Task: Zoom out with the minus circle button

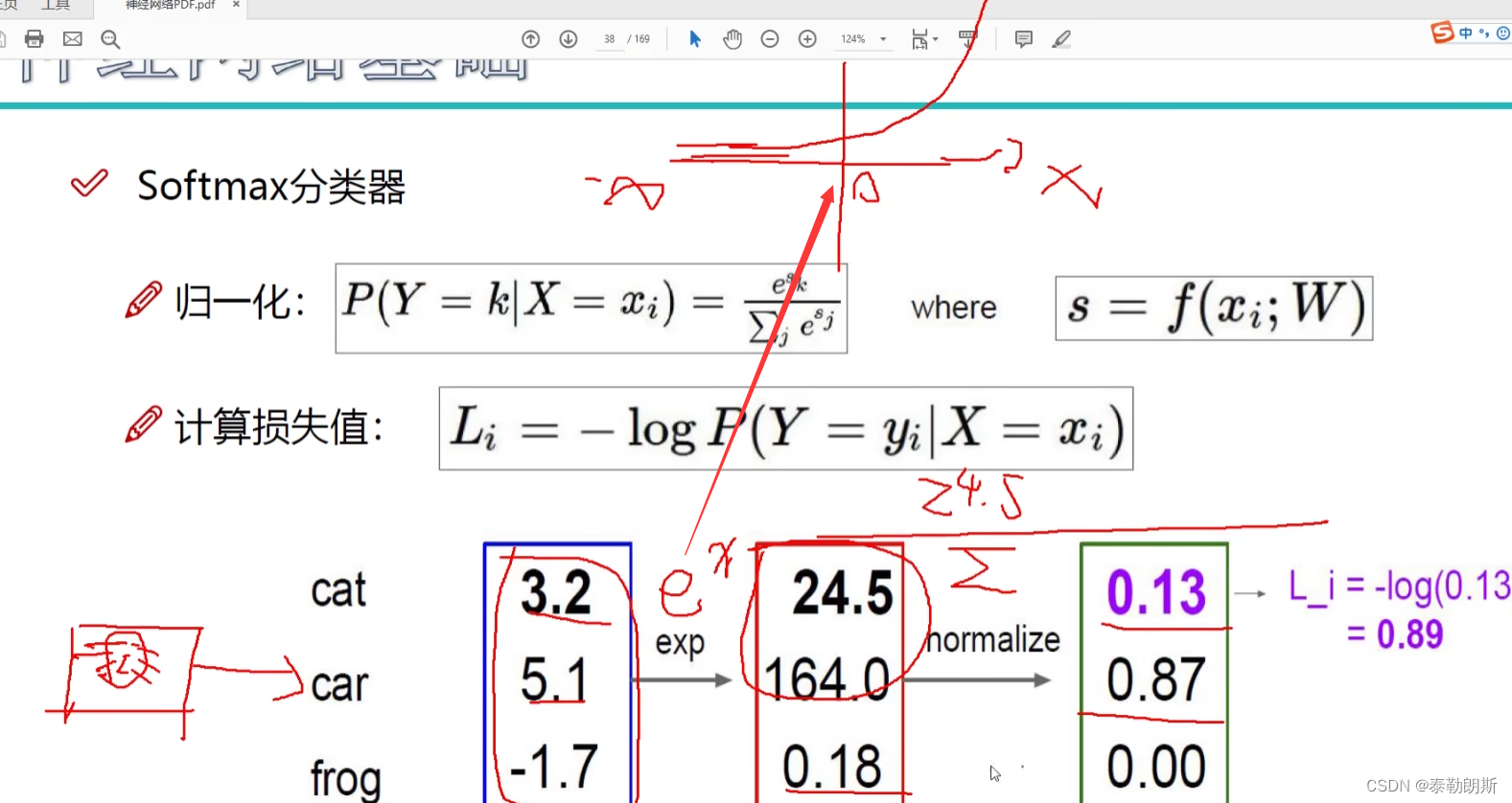Action: (x=770, y=39)
